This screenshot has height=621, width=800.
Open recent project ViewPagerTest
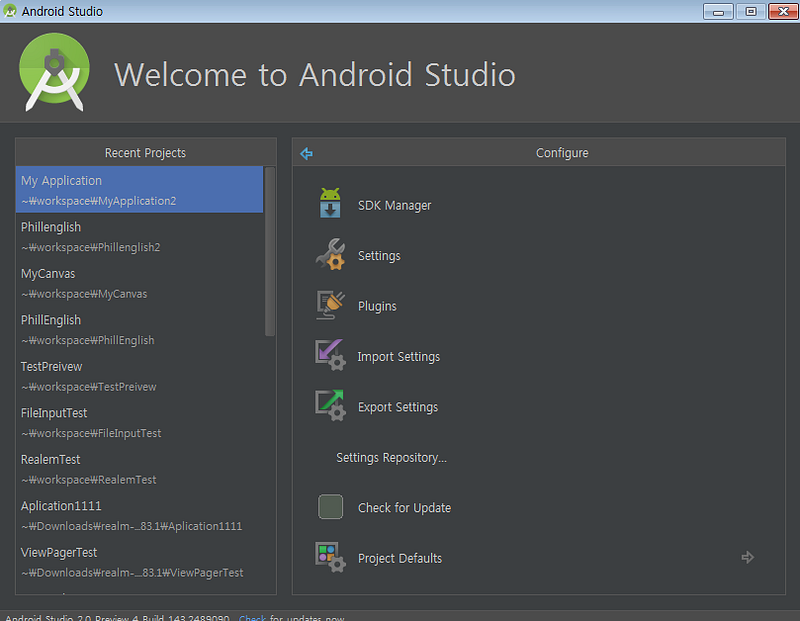(139, 562)
